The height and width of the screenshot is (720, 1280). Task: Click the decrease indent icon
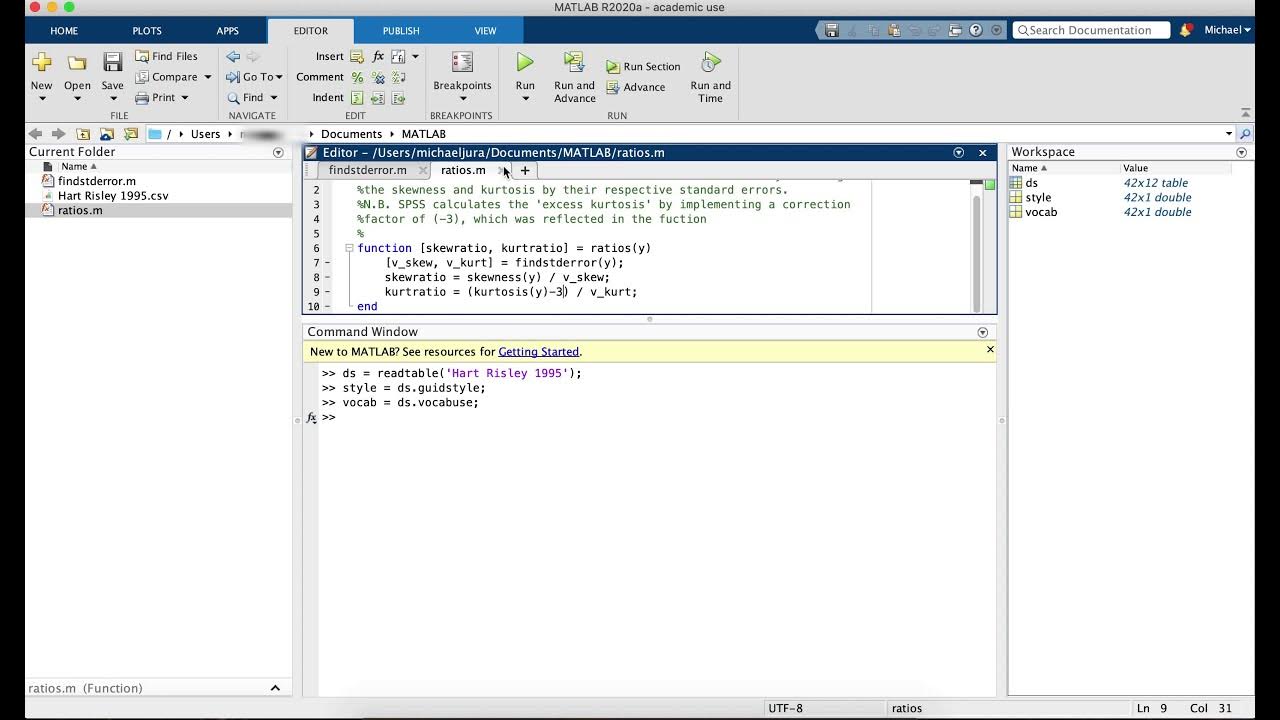[399, 98]
